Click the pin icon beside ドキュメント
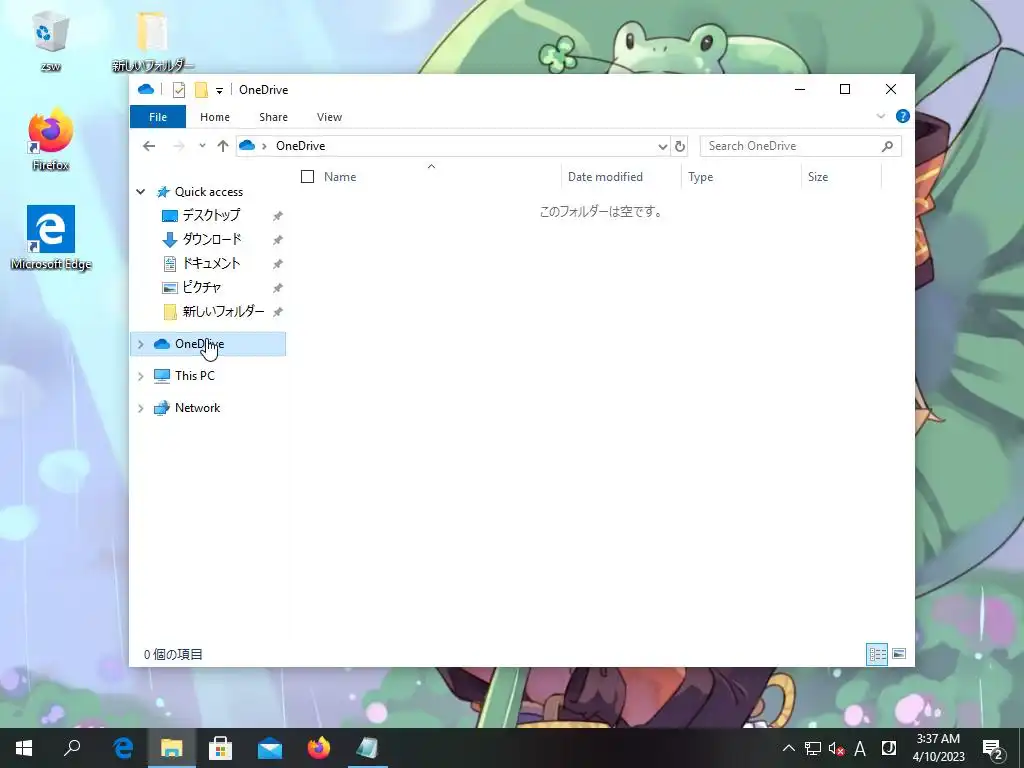This screenshot has width=1024, height=768. [x=278, y=264]
